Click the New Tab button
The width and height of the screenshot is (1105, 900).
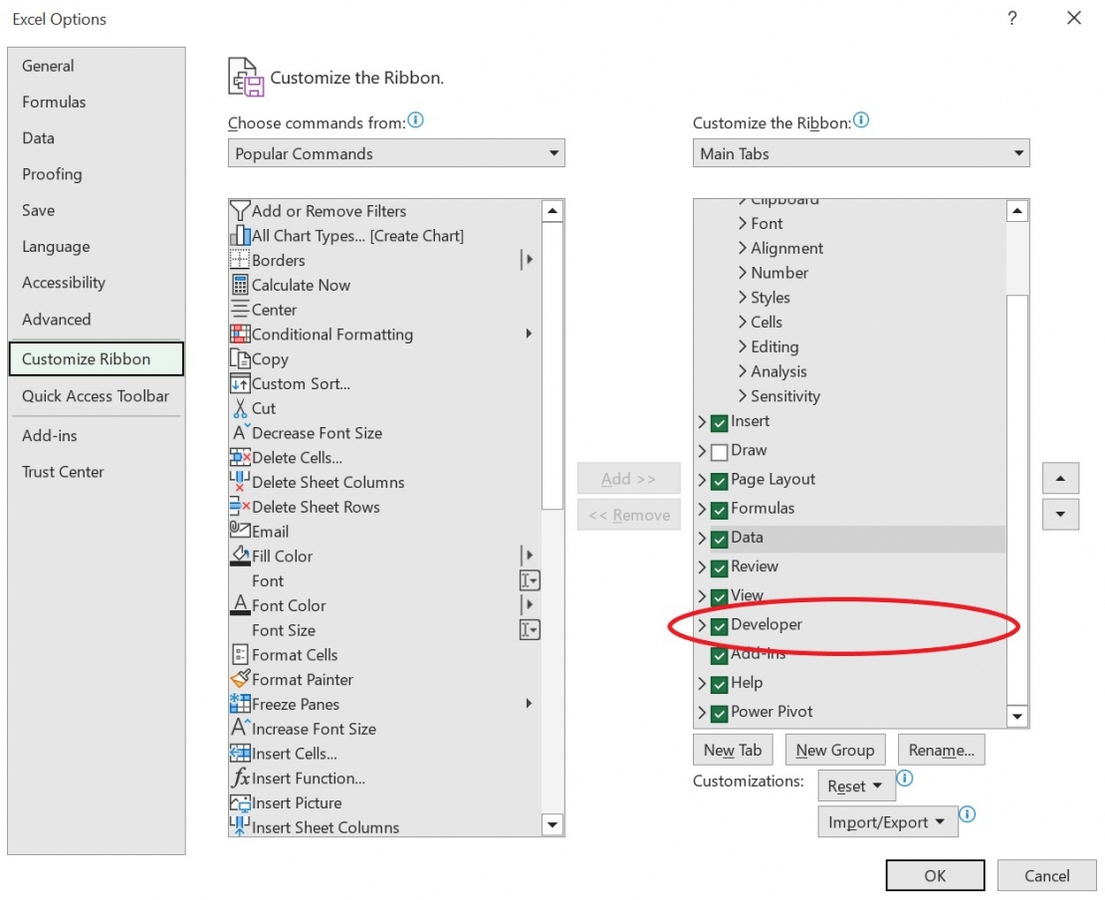click(x=733, y=749)
